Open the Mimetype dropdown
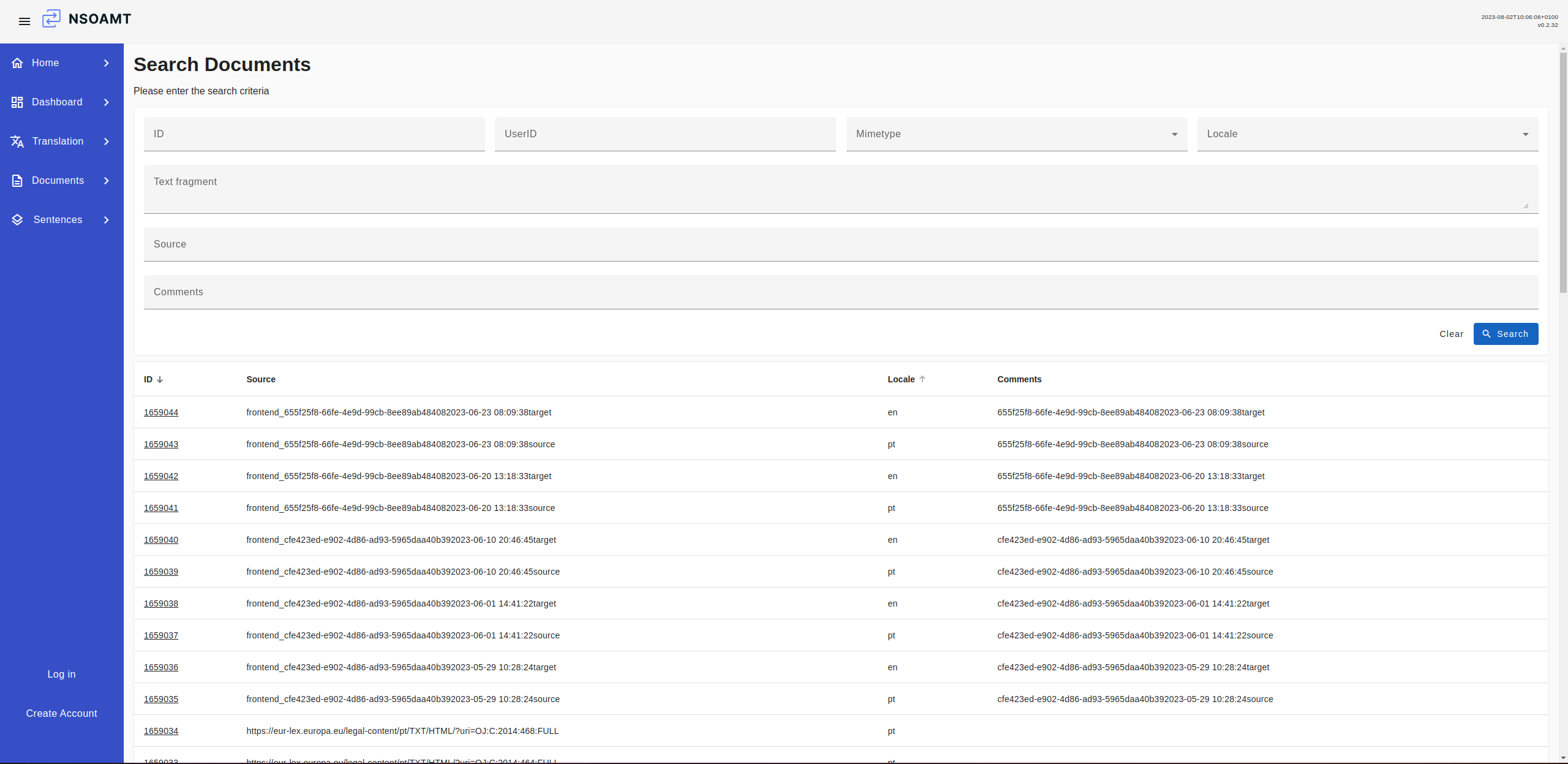This screenshot has height=764, width=1568. click(1017, 134)
